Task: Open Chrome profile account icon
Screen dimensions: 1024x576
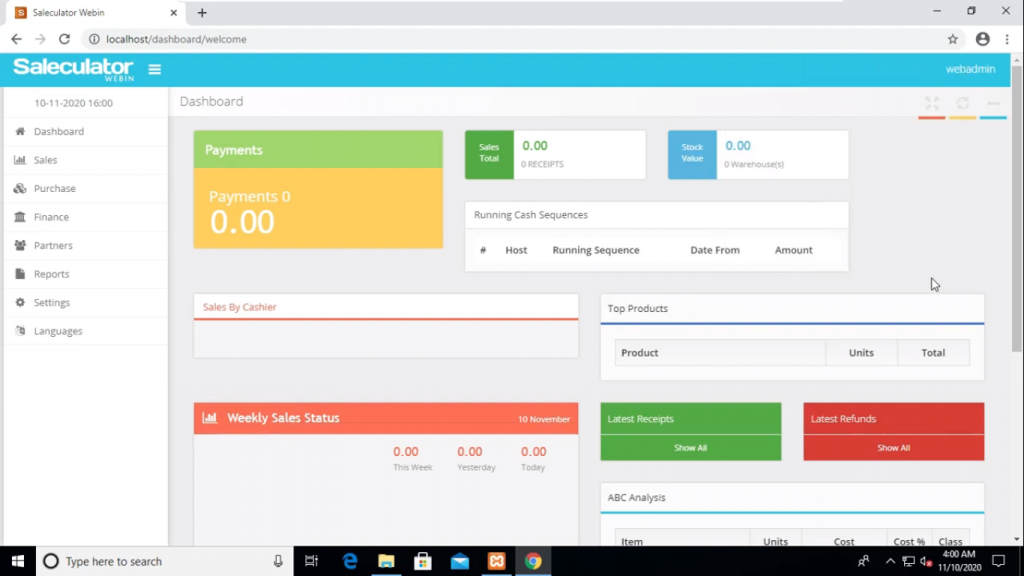Action: (982, 39)
